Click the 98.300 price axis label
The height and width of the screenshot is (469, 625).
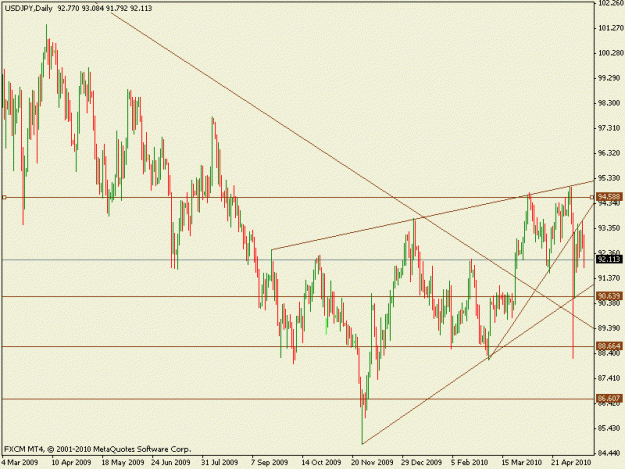(x=610, y=103)
